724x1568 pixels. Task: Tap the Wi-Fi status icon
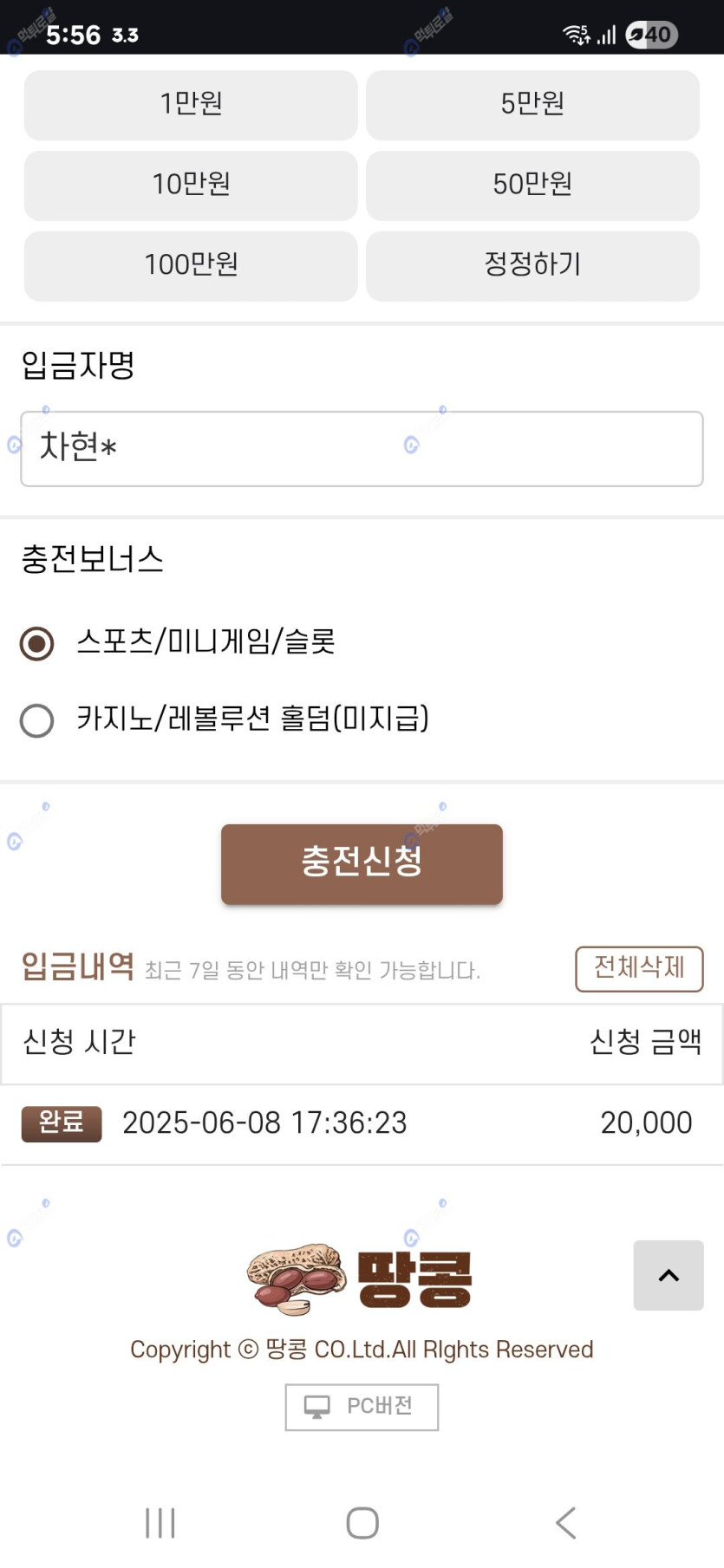(576, 35)
